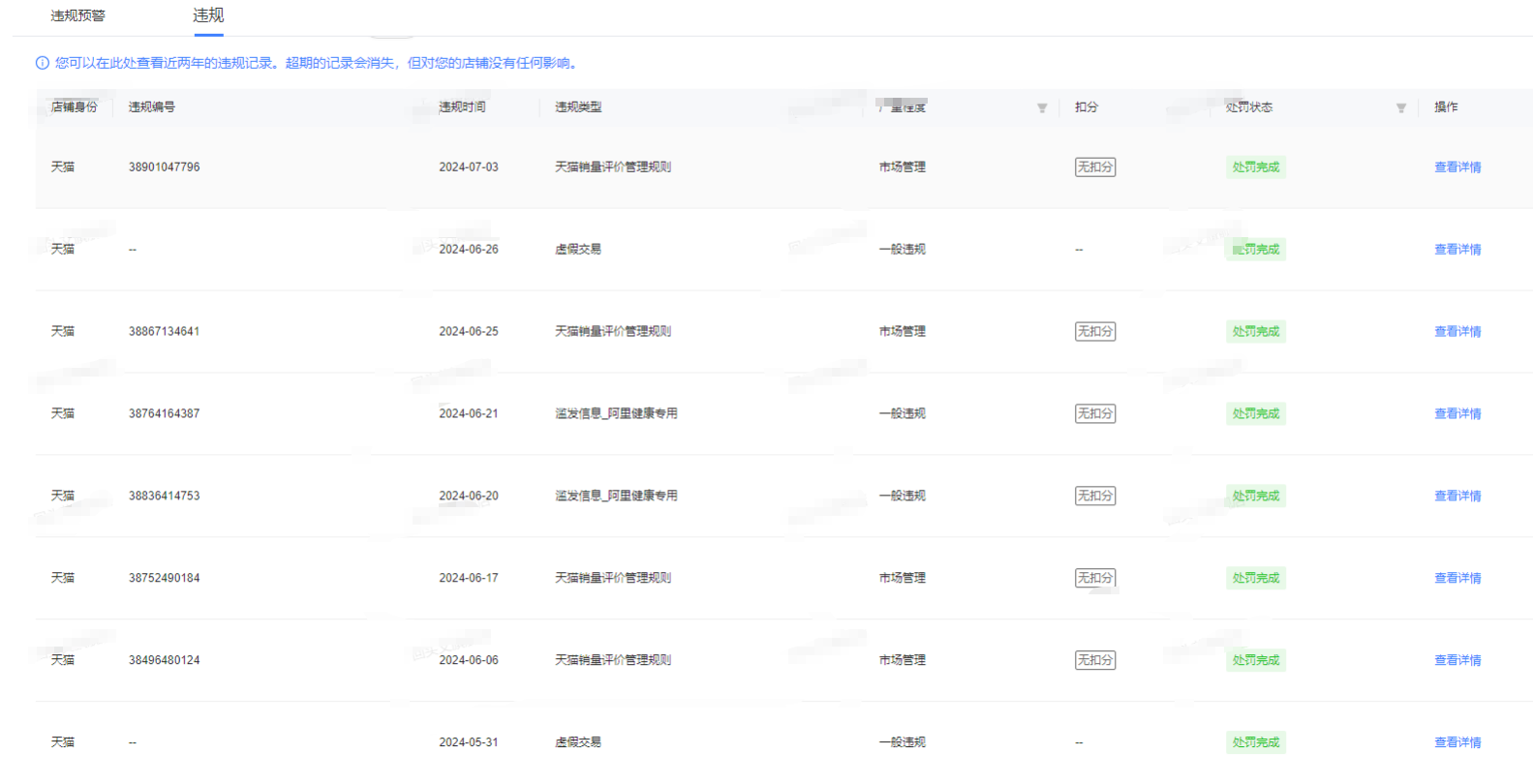1533x784 pixels.
Task: View details of violation 38496480124
Action: [x=1456, y=661]
